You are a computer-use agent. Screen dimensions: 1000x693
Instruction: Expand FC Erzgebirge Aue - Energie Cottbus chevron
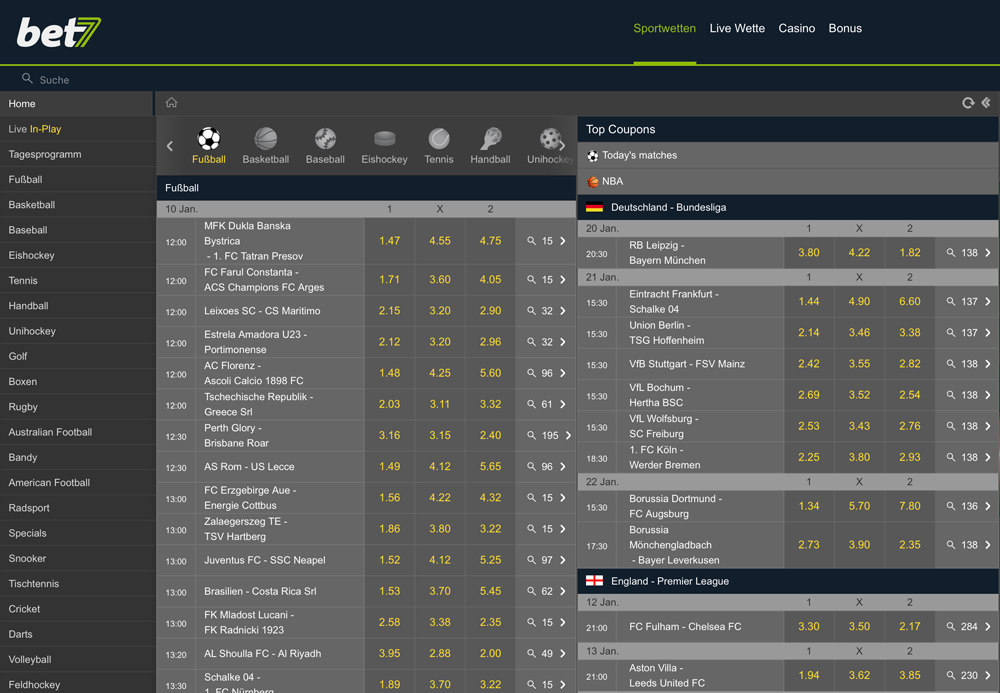coord(562,497)
